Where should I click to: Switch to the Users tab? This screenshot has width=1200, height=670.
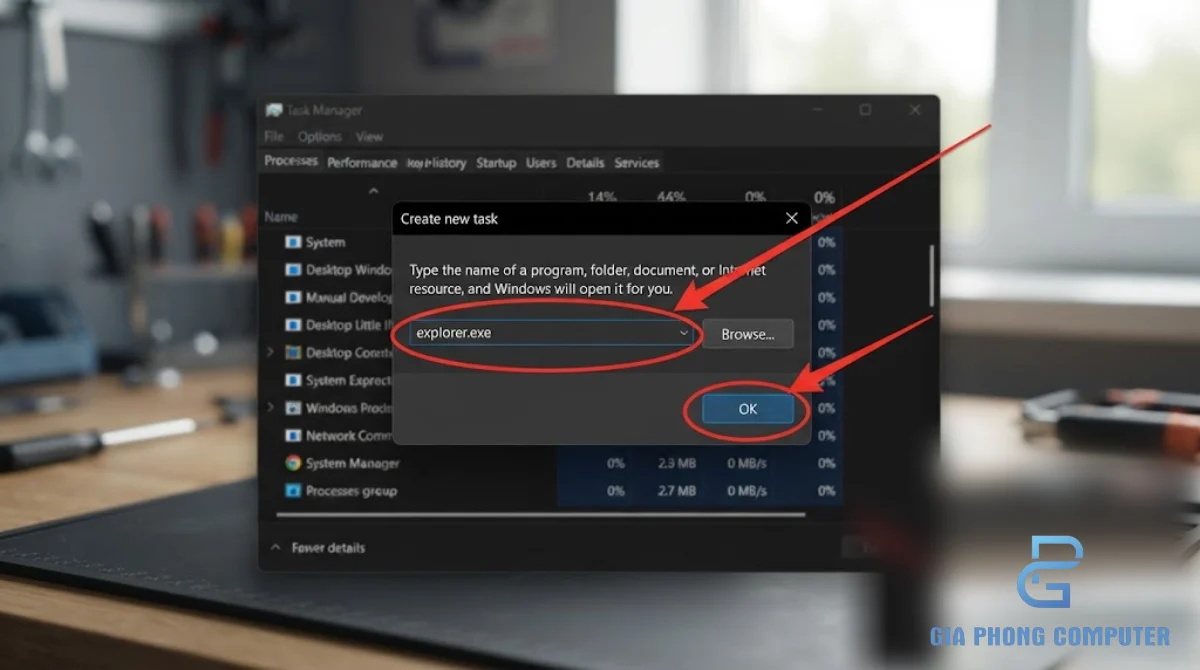coord(541,163)
